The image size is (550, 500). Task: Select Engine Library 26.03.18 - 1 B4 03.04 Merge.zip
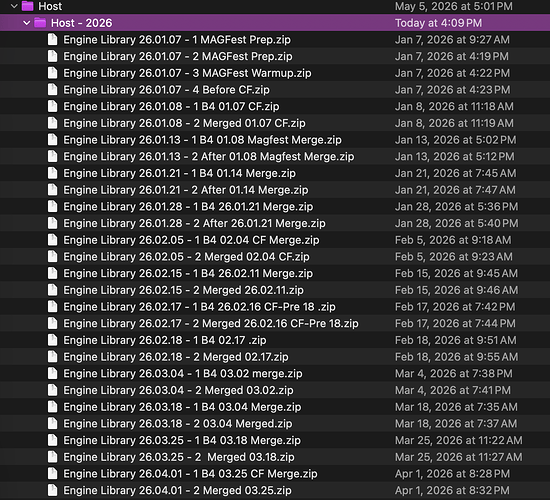(182, 407)
